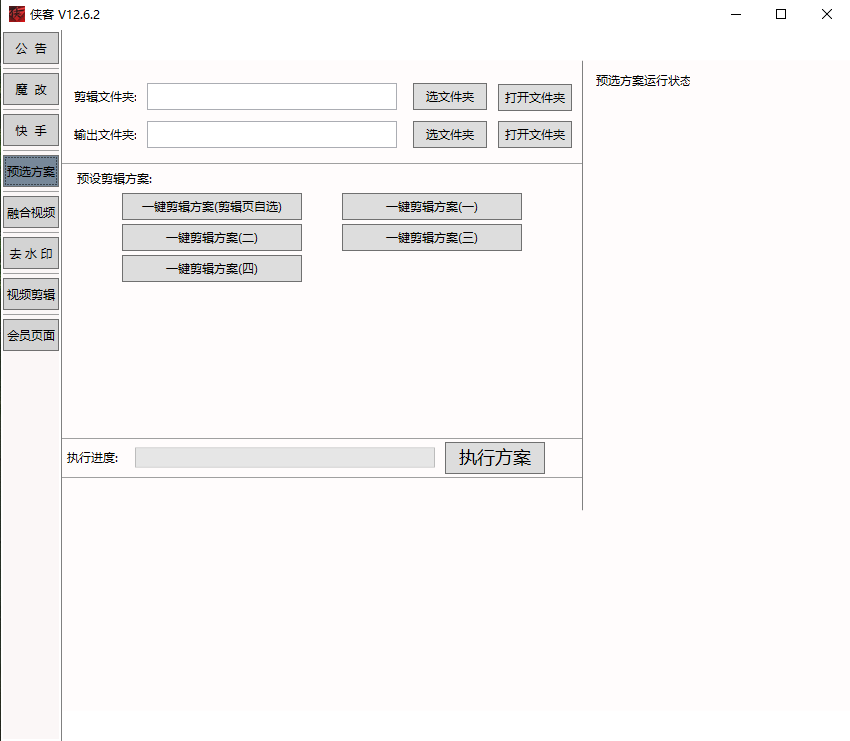Open the 去水印 watermark removal tool

(x=31, y=253)
